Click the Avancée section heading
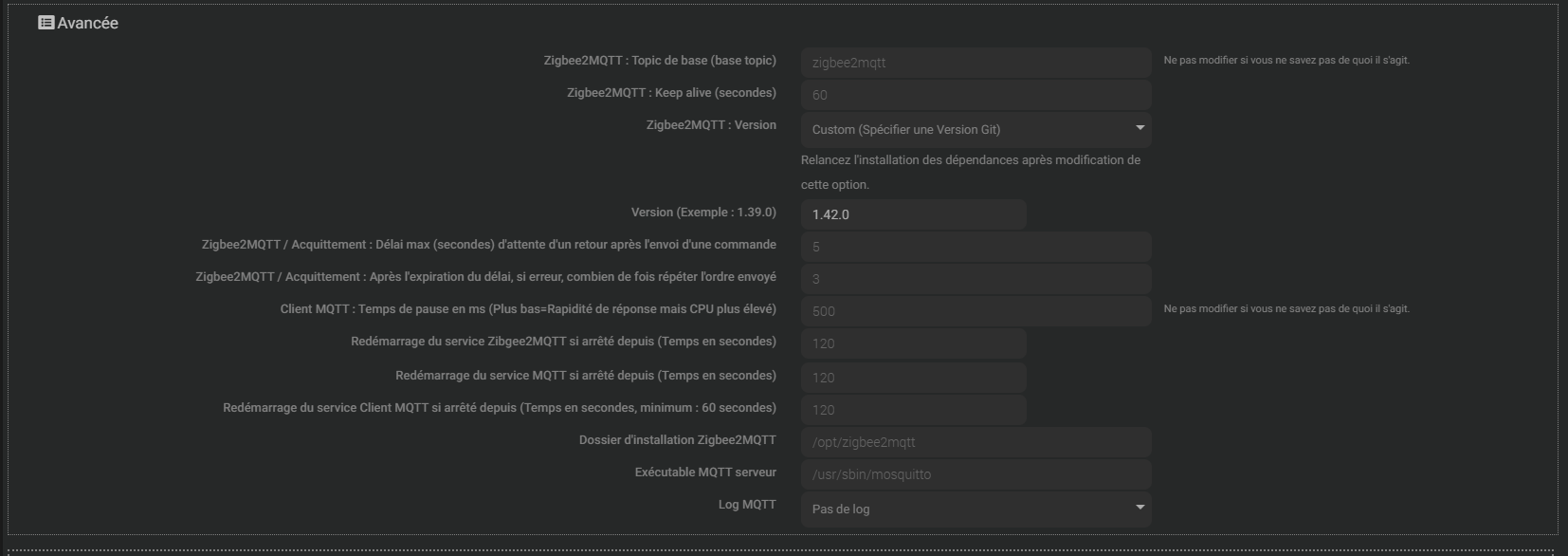This screenshot has width=1568, height=556. tap(87, 23)
